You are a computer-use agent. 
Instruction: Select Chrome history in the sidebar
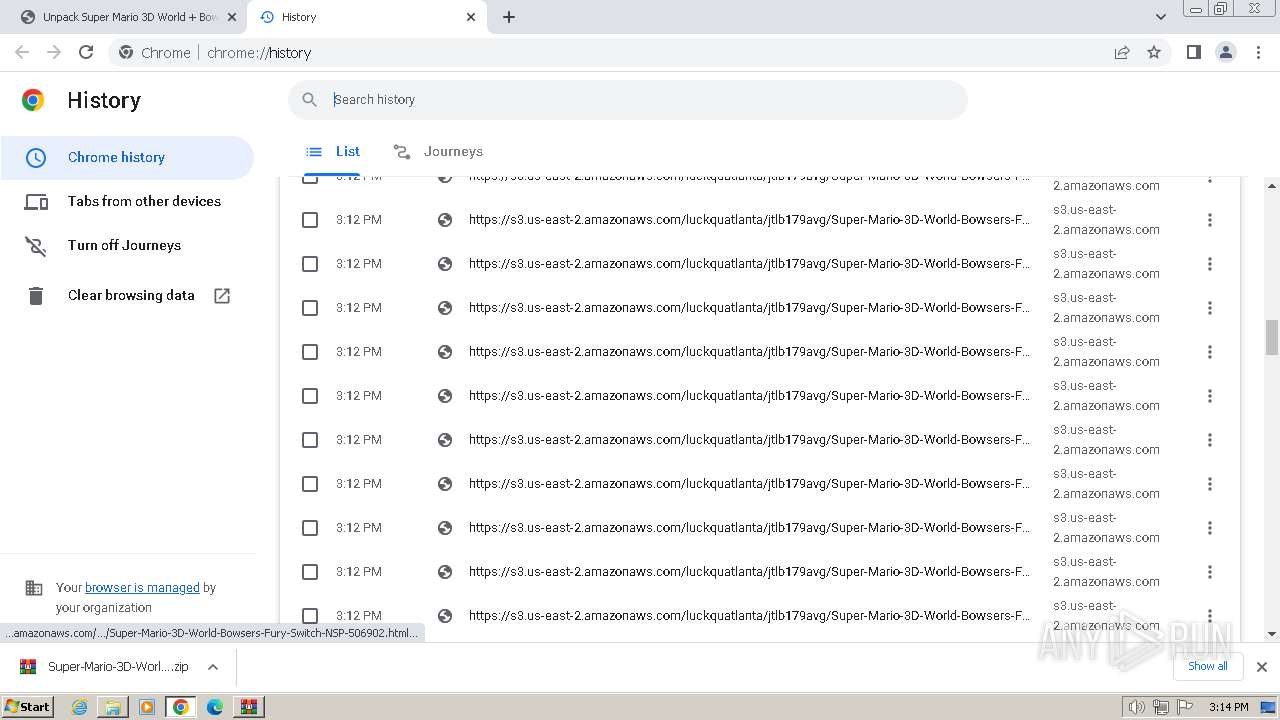pos(127,158)
